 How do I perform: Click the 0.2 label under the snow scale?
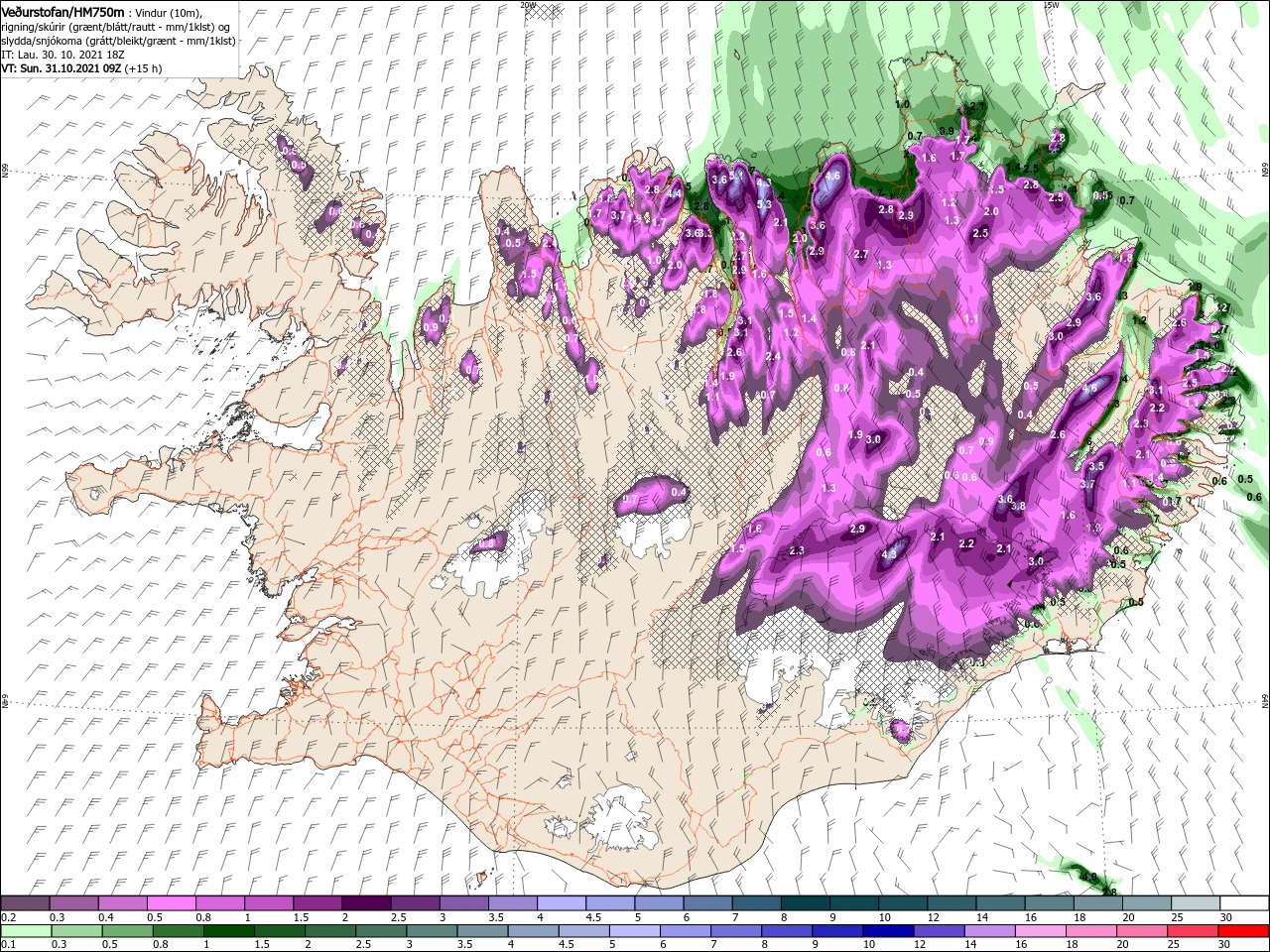(x=9, y=917)
